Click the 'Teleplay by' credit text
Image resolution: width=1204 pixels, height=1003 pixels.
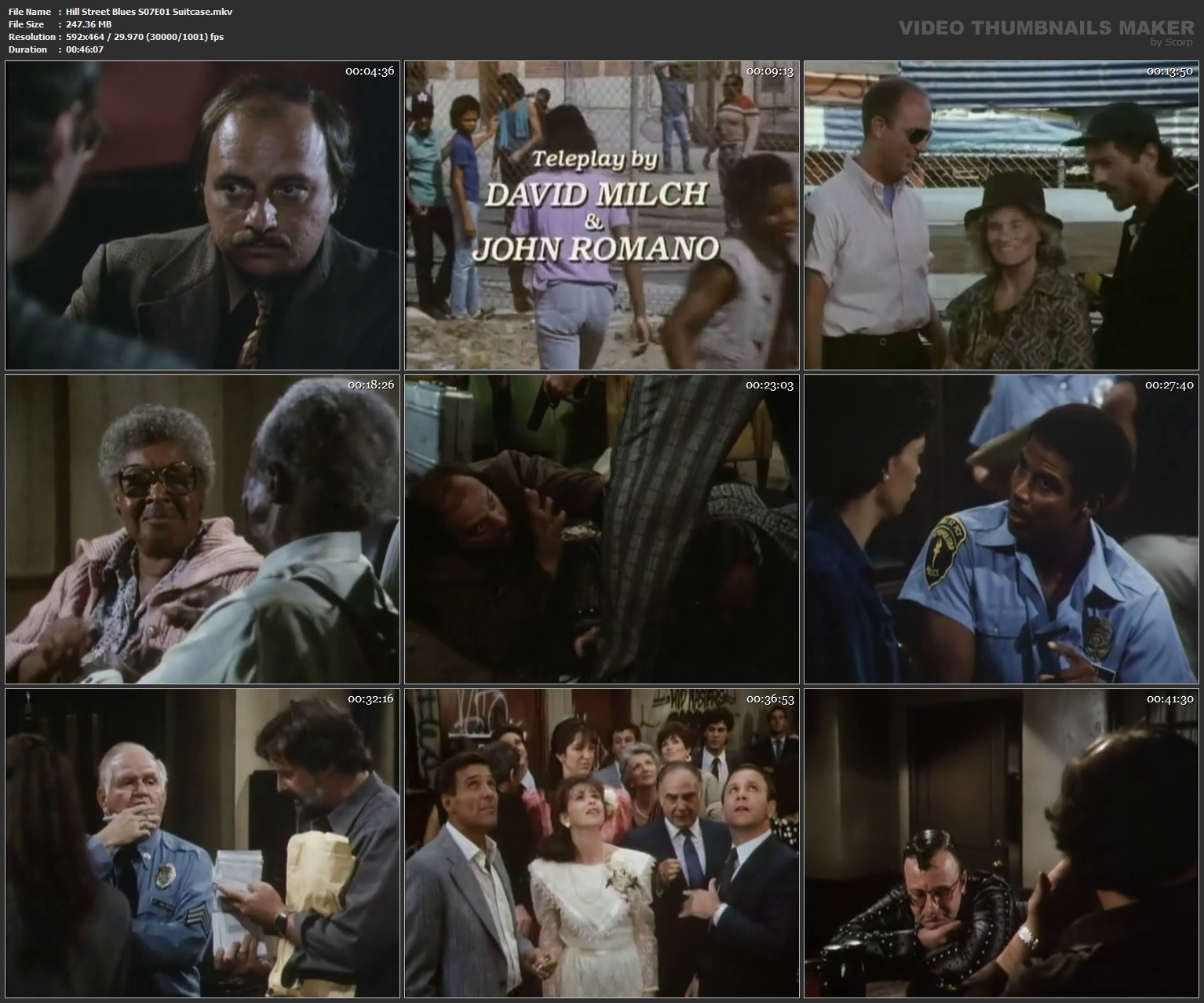(x=594, y=160)
